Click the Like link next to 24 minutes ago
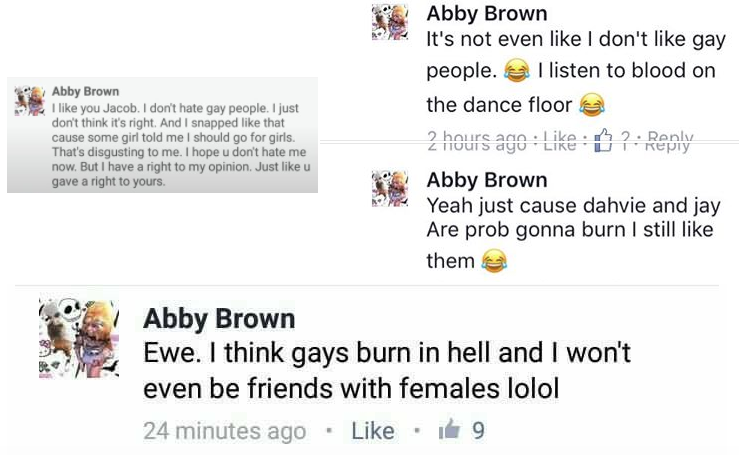739x455 pixels. point(373,430)
